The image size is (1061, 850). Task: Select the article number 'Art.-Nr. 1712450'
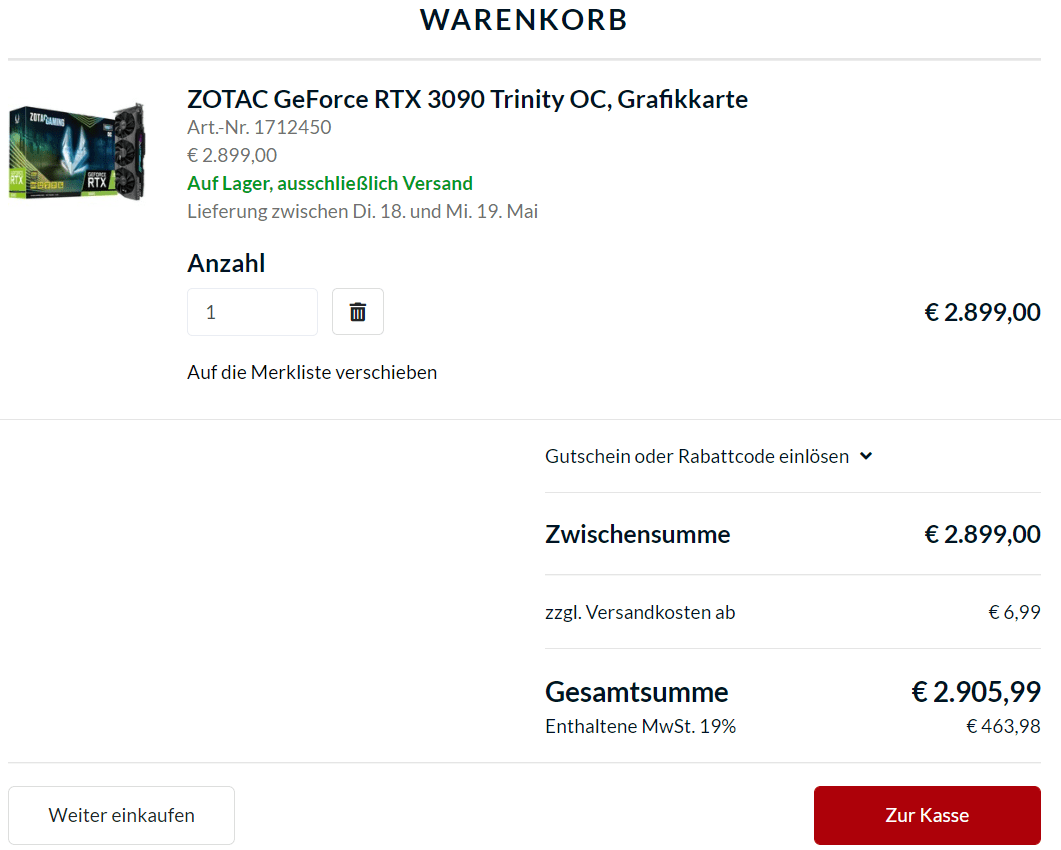tap(259, 127)
